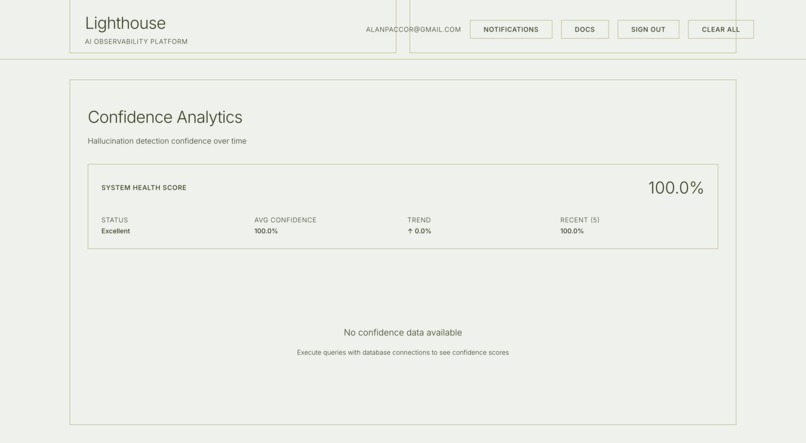Screen dimensions: 806x443
Task: Click the Status label
Action: 115,220
